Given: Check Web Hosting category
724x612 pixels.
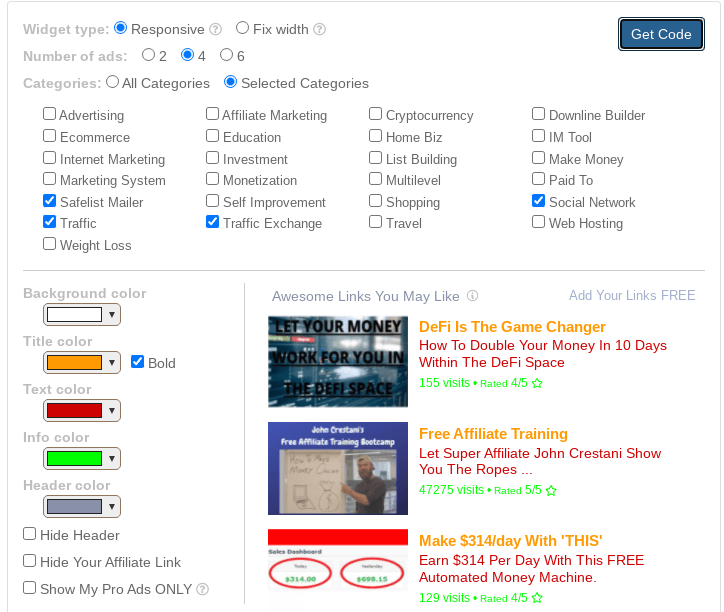Looking at the screenshot, I should pos(538,222).
